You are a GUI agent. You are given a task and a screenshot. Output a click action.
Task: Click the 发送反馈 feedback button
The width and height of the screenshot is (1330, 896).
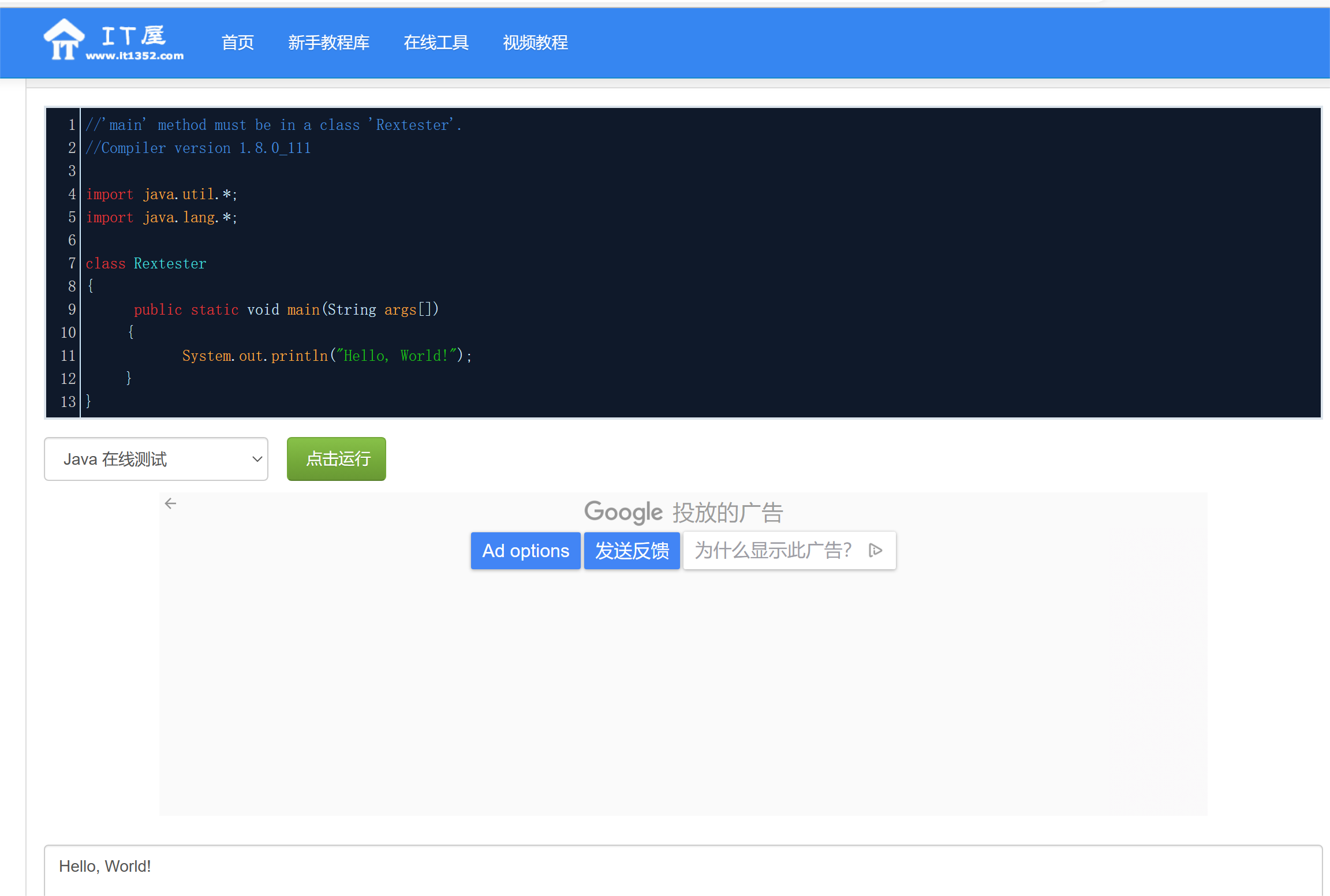(632, 550)
